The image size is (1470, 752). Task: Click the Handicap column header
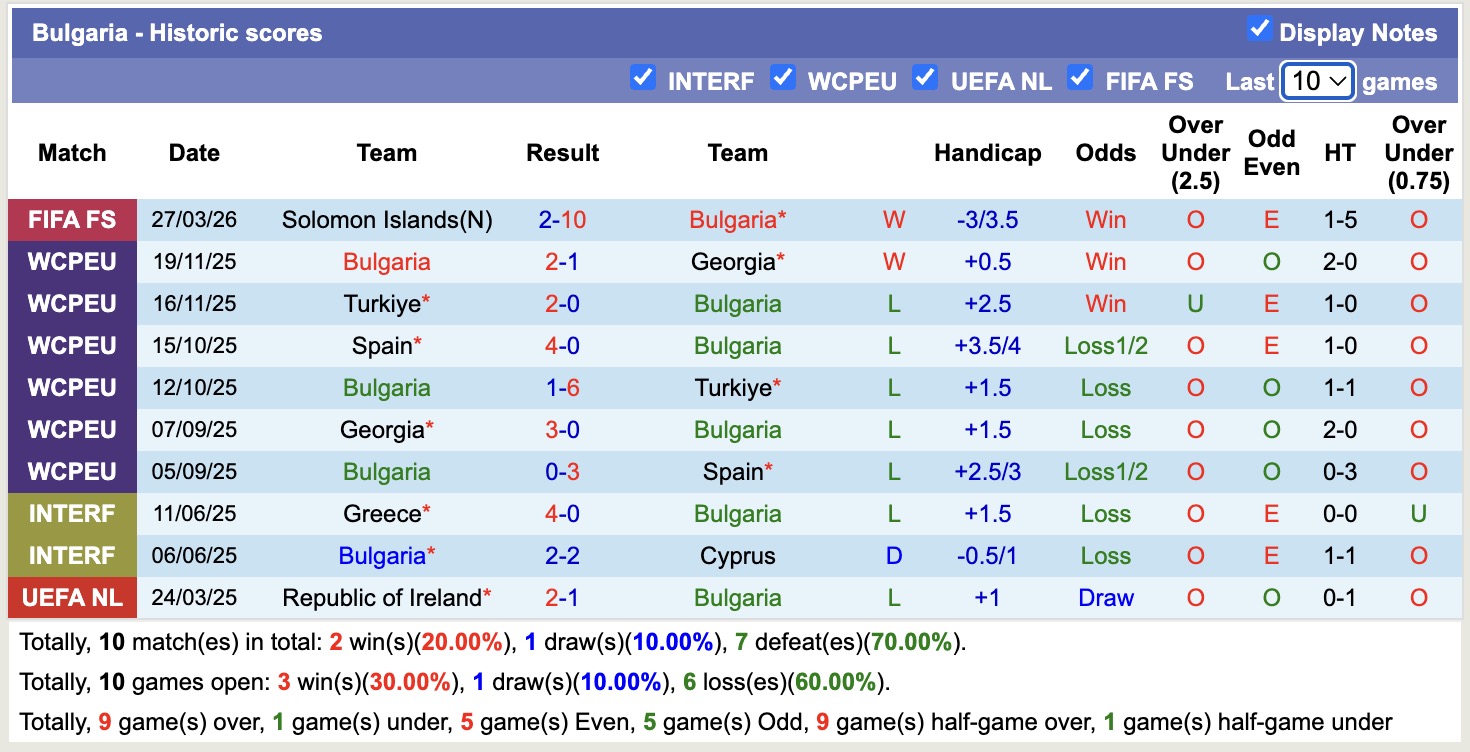click(x=987, y=153)
